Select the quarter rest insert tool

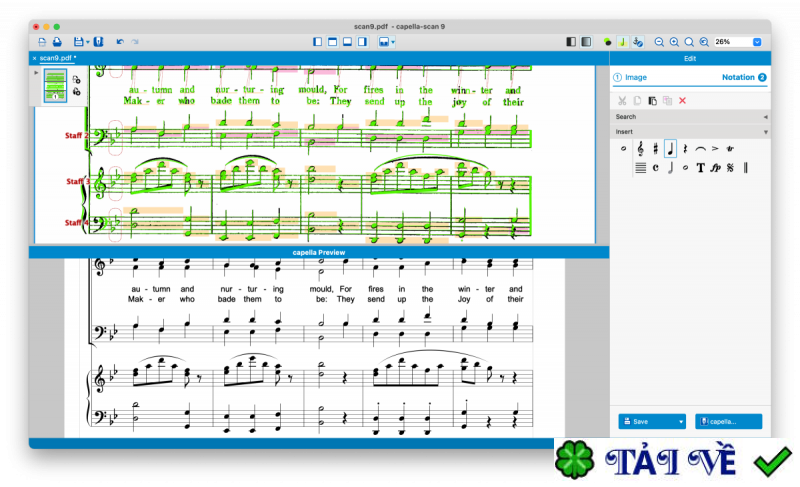[x=685, y=149]
